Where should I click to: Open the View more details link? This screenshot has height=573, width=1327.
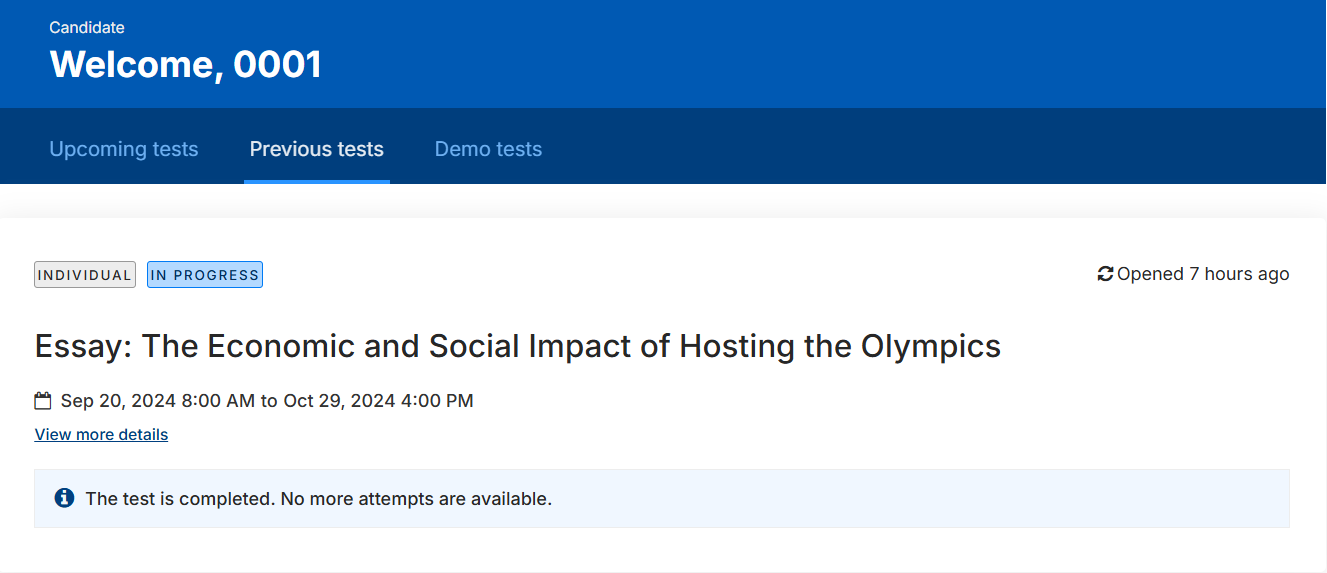101,434
